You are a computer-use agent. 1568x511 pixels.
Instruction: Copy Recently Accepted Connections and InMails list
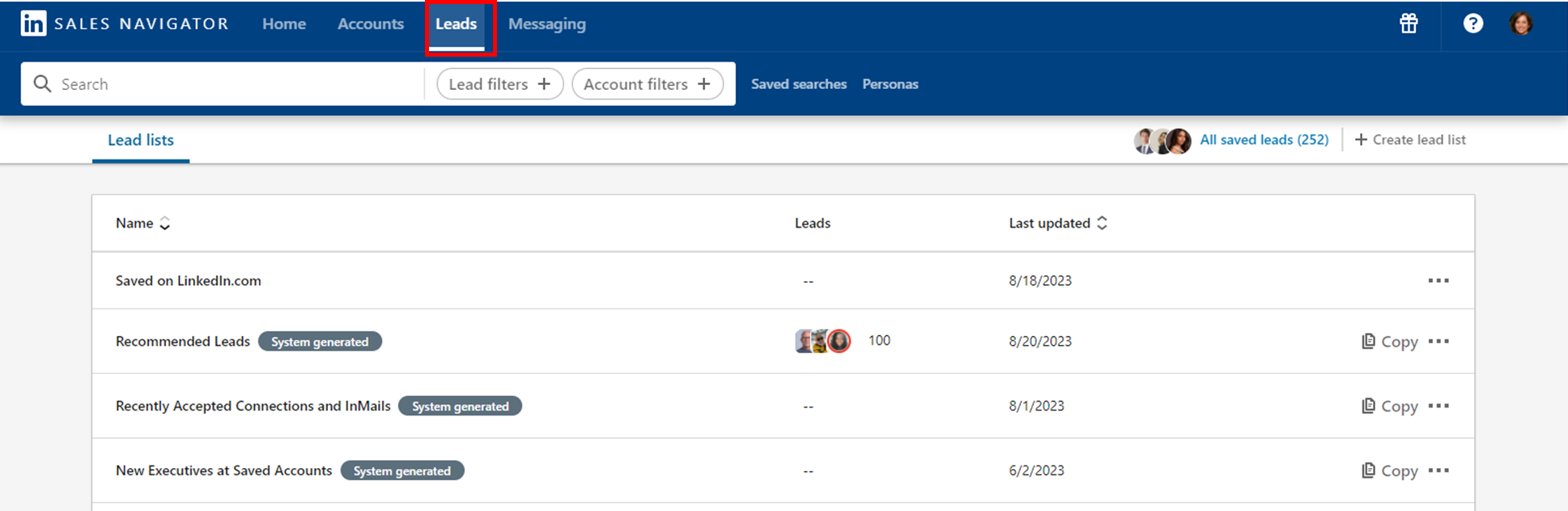click(1390, 407)
